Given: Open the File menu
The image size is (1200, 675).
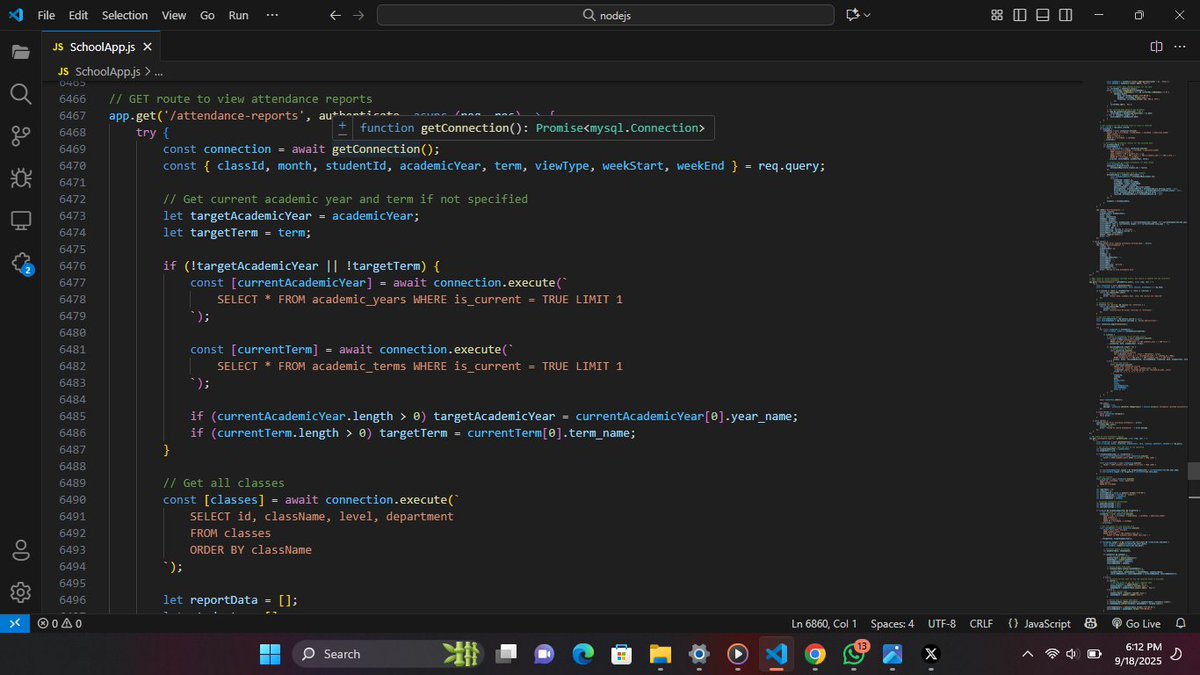Looking at the screenshot, I should click(46, 15).
